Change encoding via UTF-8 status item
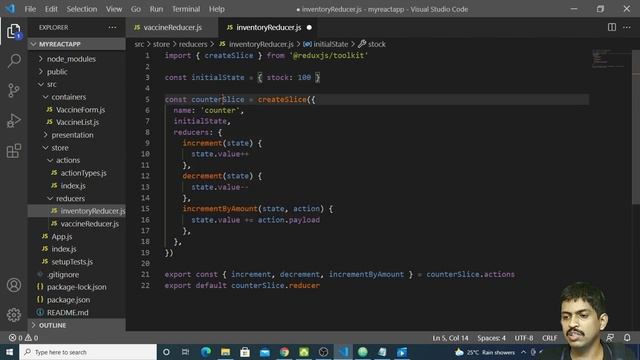Viewport: 640px width, 360px height. click(524, 338)
